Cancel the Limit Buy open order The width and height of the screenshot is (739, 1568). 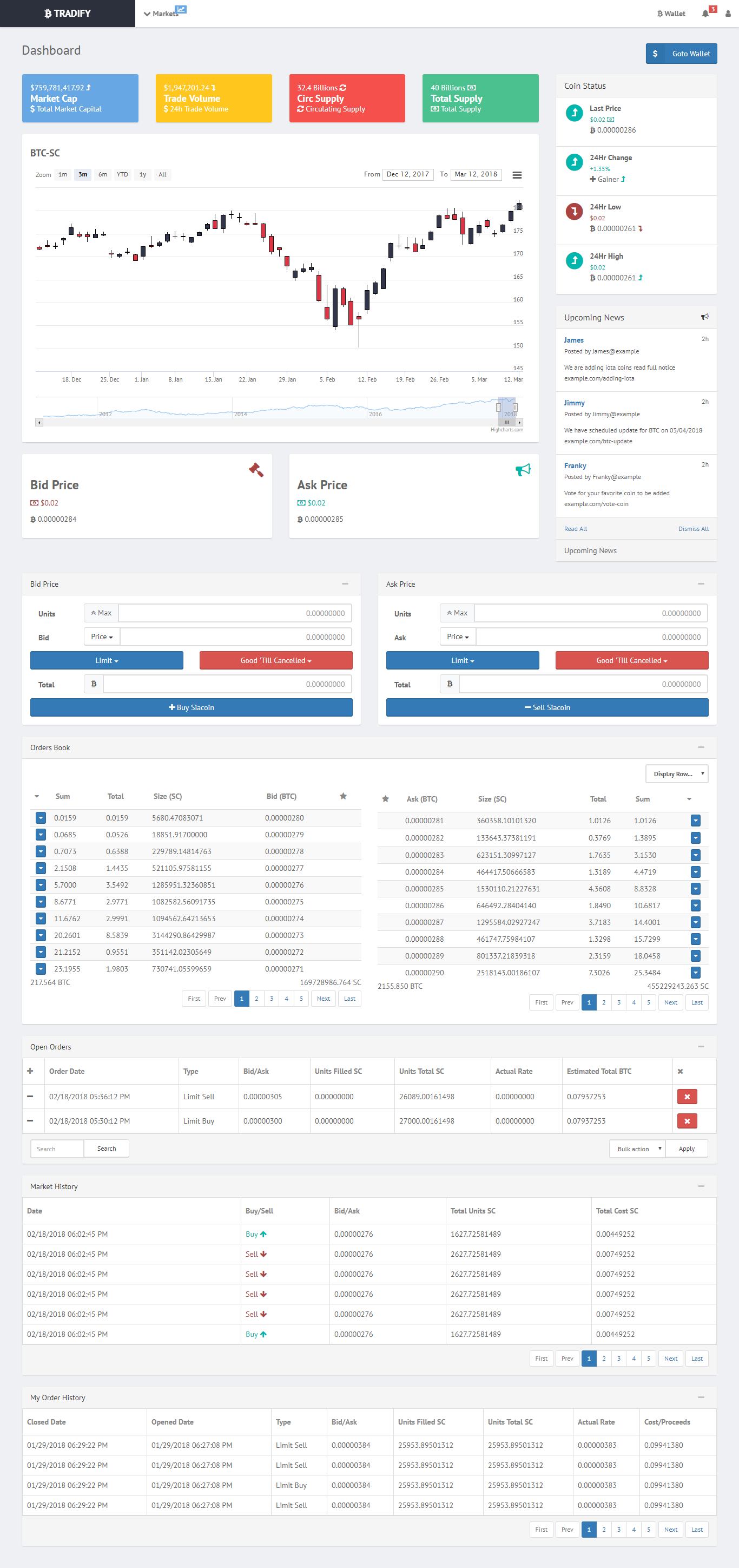coord(687,1121)
